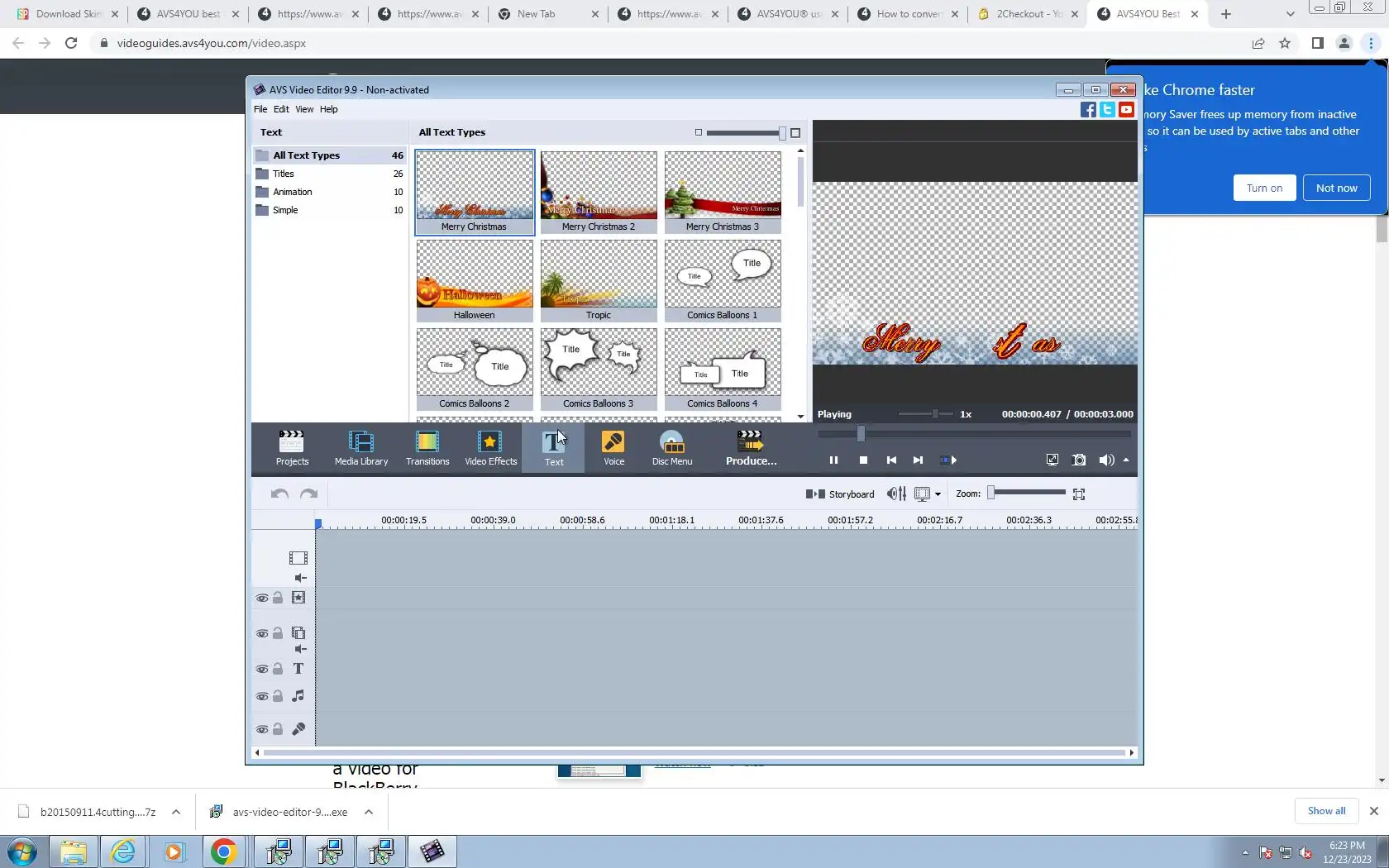Lock the text track
Viewport: 1389px width, 868px height.
pyautogui.click(x=278, y=670)
